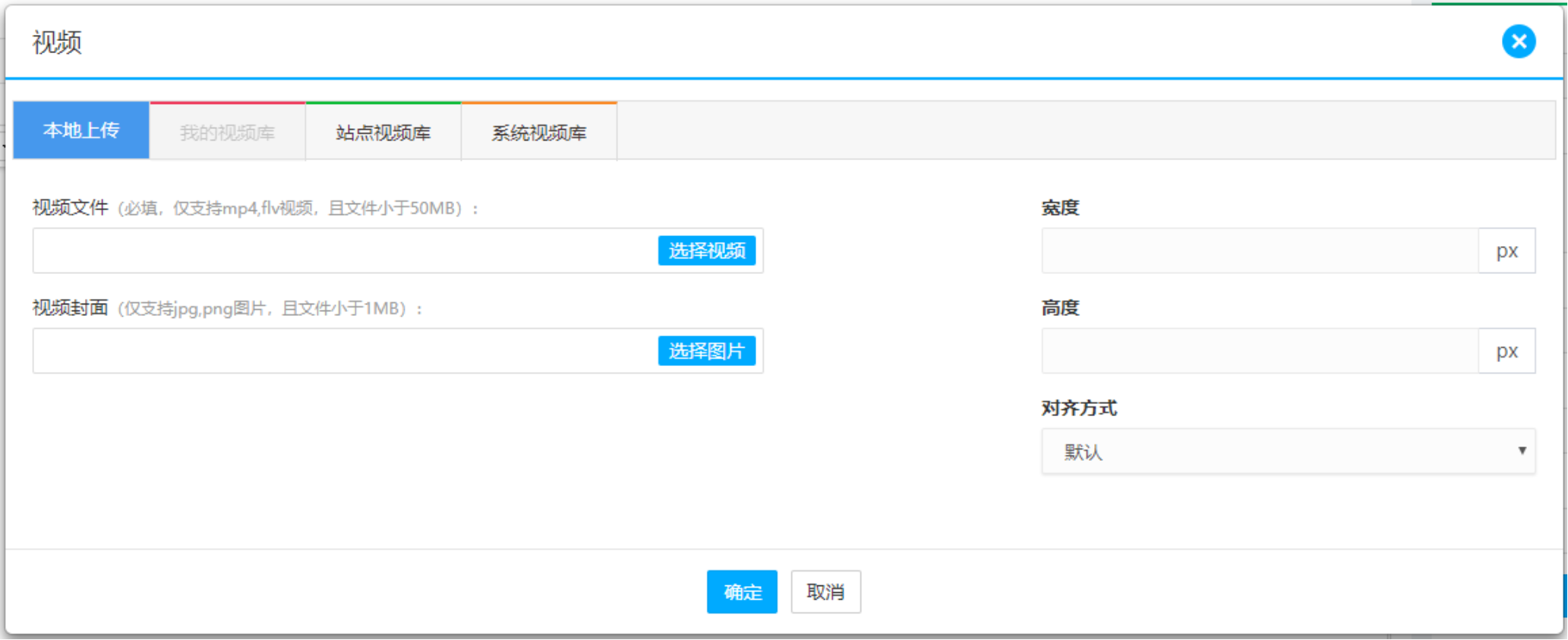Select the 站点视频库 tab
The image size is (1568, 640).
coord(383,133)
